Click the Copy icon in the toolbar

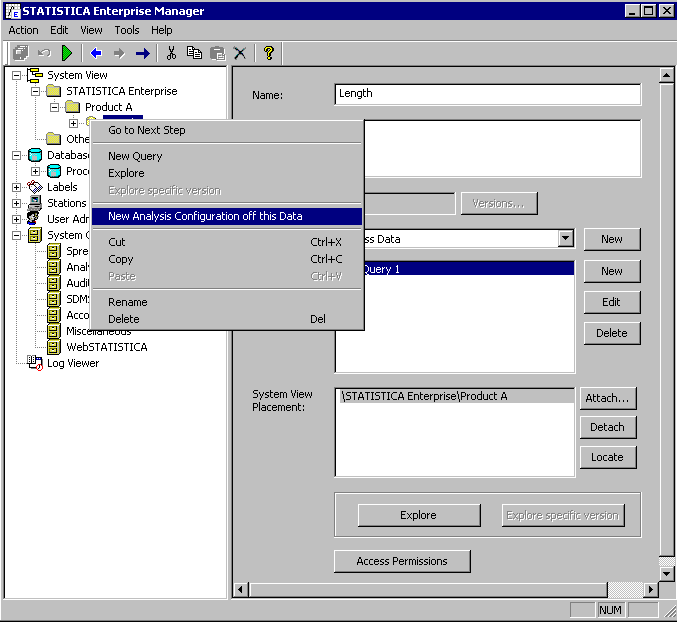click(x=194, y=53)
